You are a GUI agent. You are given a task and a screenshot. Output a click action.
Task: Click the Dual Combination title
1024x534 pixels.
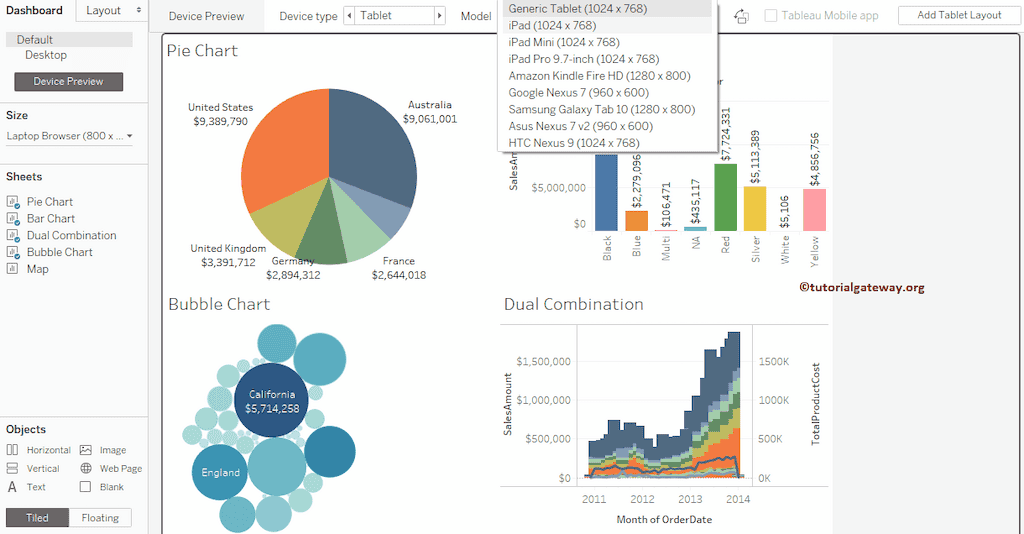tap(573, 304)
